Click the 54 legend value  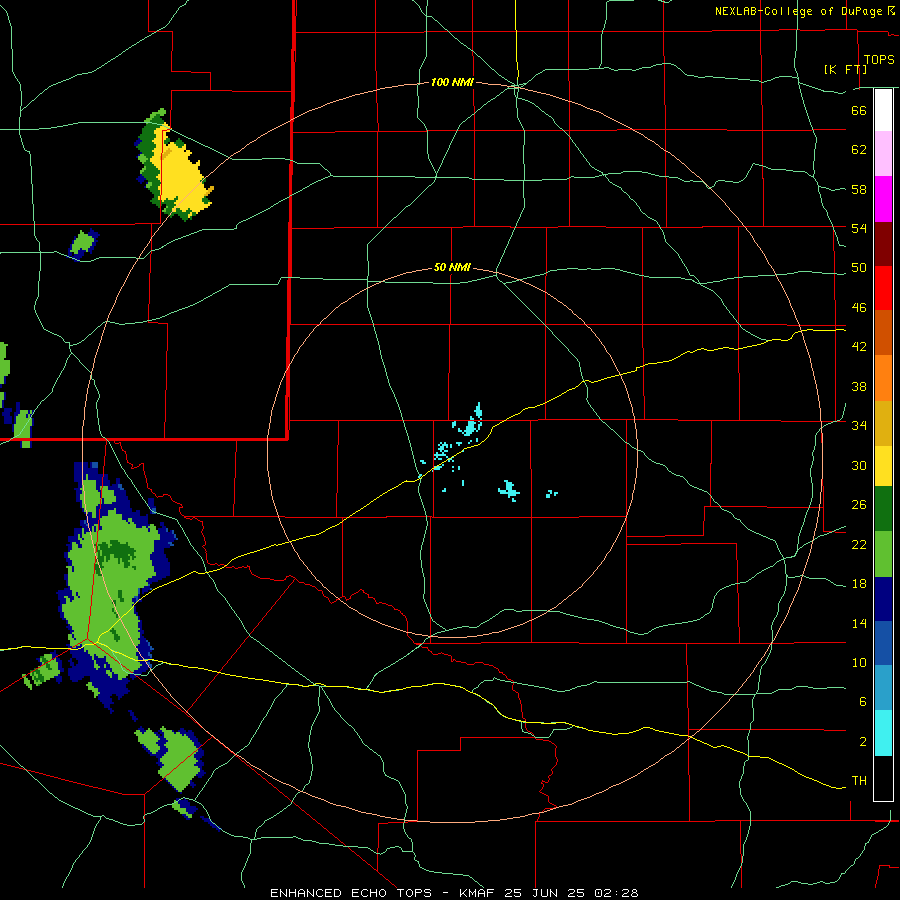click(x=859, y=228)
